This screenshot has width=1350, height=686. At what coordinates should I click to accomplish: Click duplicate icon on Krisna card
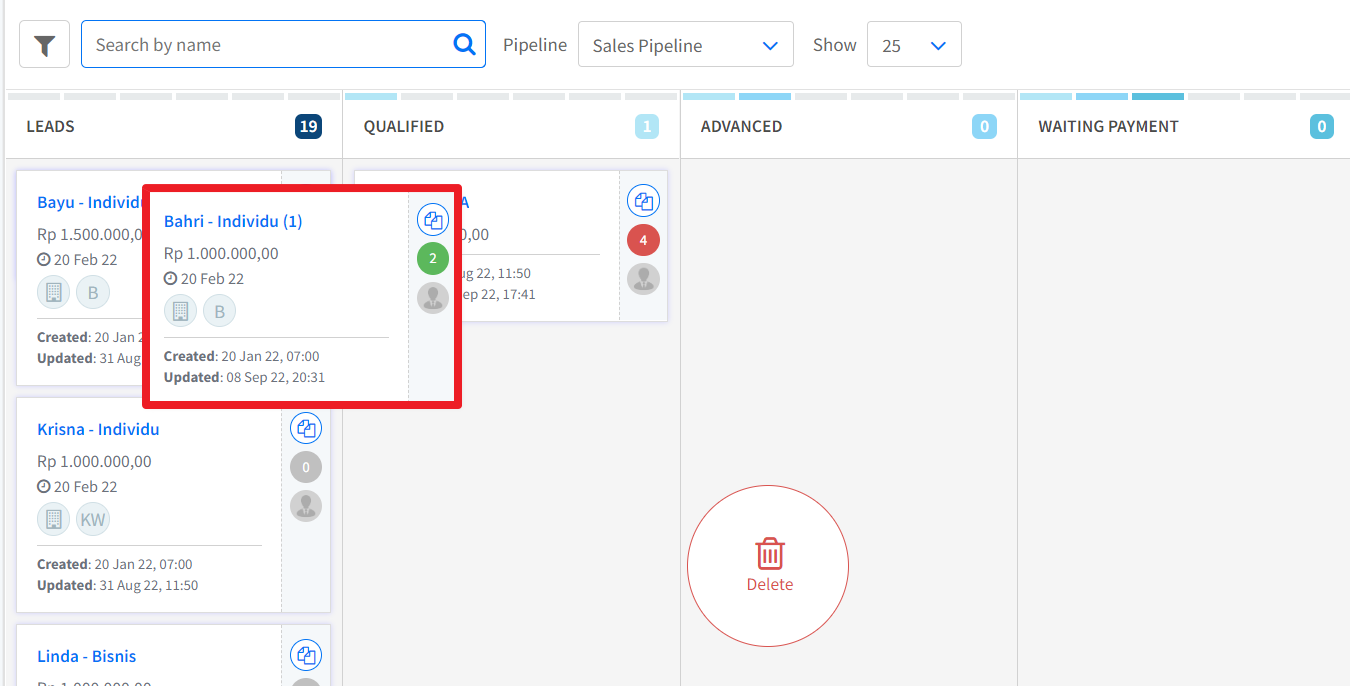[306, 428]
